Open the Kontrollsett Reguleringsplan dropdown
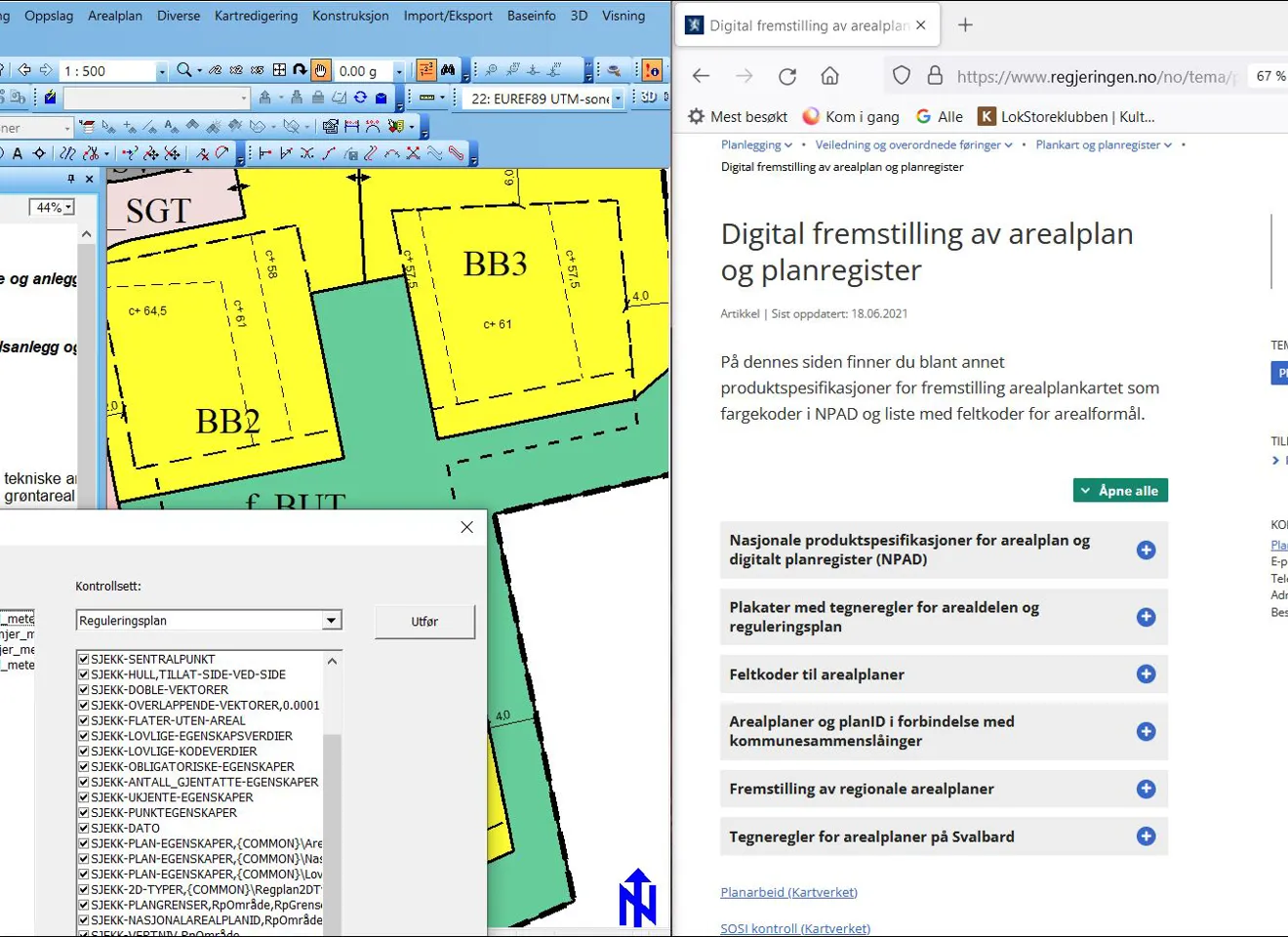Screen dimensions: 1288x937 pos(332,621)
